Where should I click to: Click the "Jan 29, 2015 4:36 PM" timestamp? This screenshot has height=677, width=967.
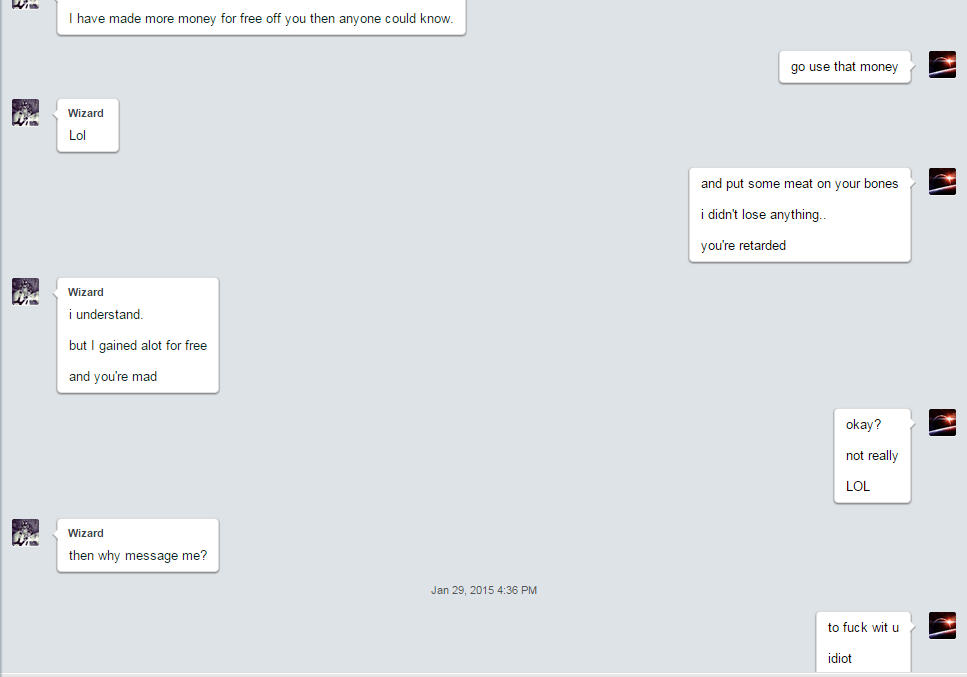484,590
